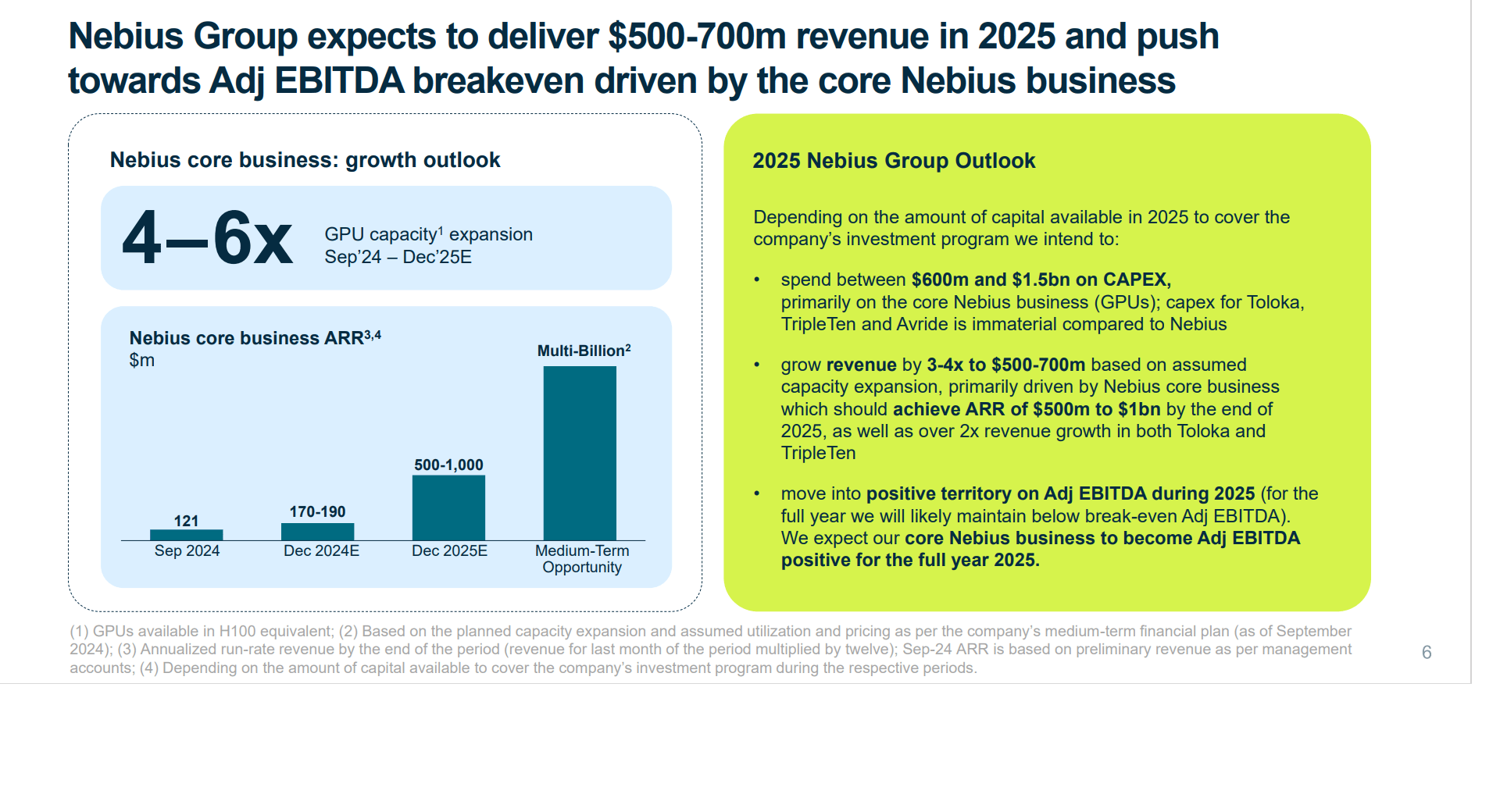Screen dimensions: 1500x812
Task: Click the 170-190 value label
Action: (316, 513)
